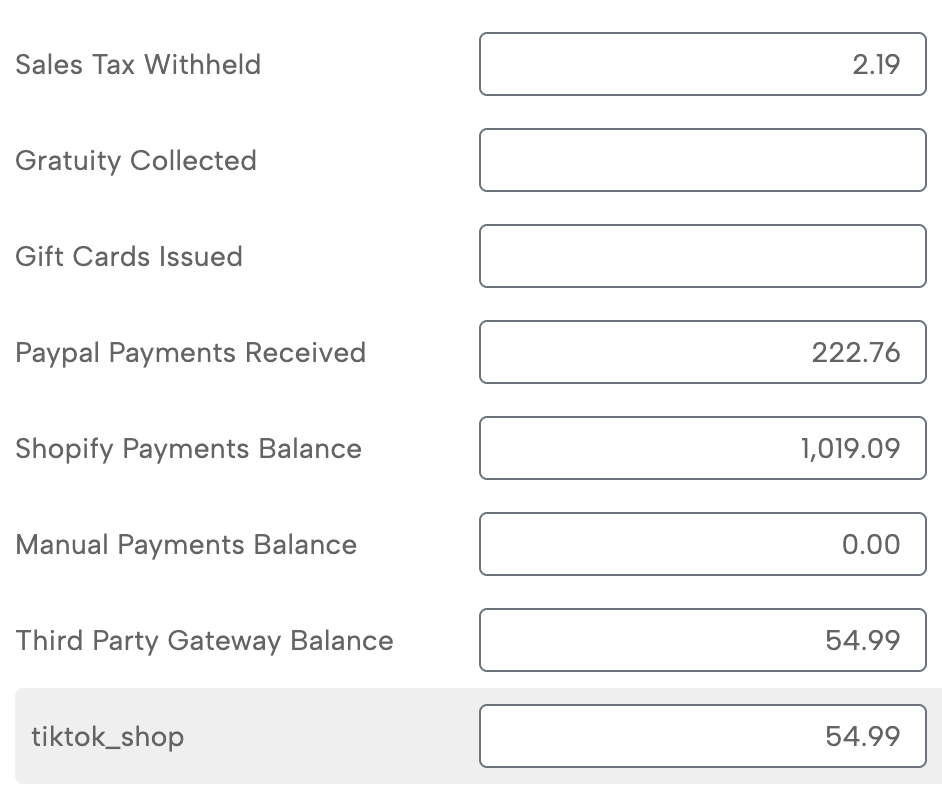This screenshot has height=788, width=942.
Task: Click the 0.00 balance value
Action: 871,545
